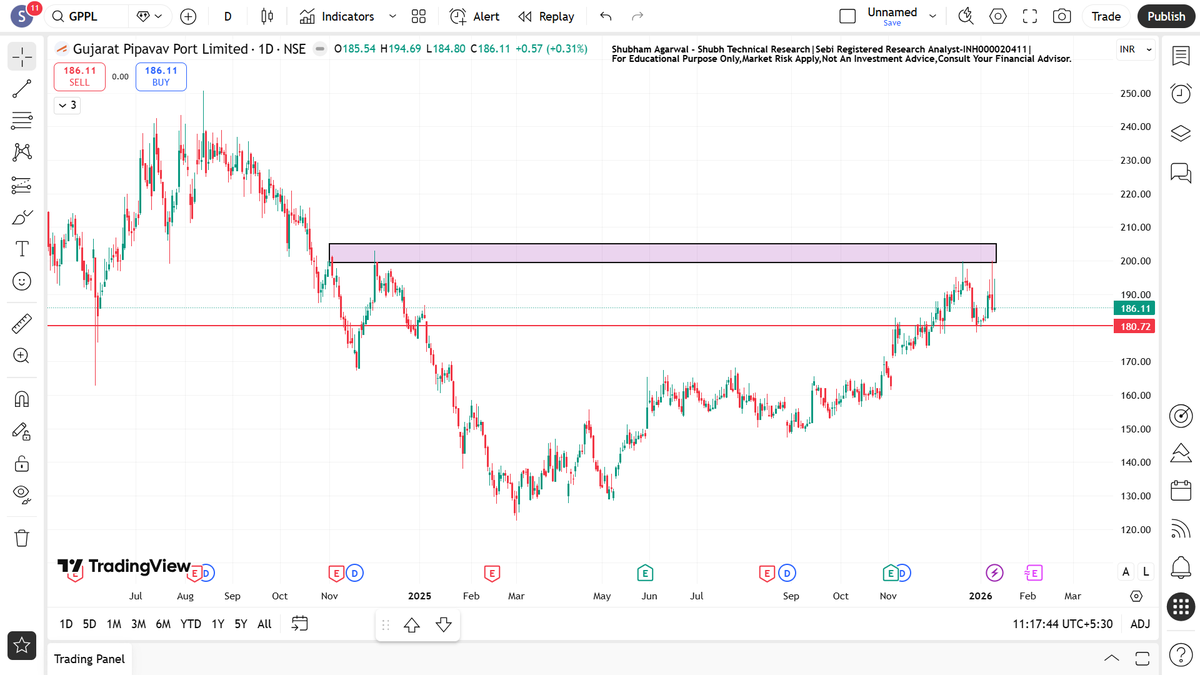This screenshot has width=1200, height=675.
Task: Open the forecasting and measurement tools
Action: coord(22,185)
